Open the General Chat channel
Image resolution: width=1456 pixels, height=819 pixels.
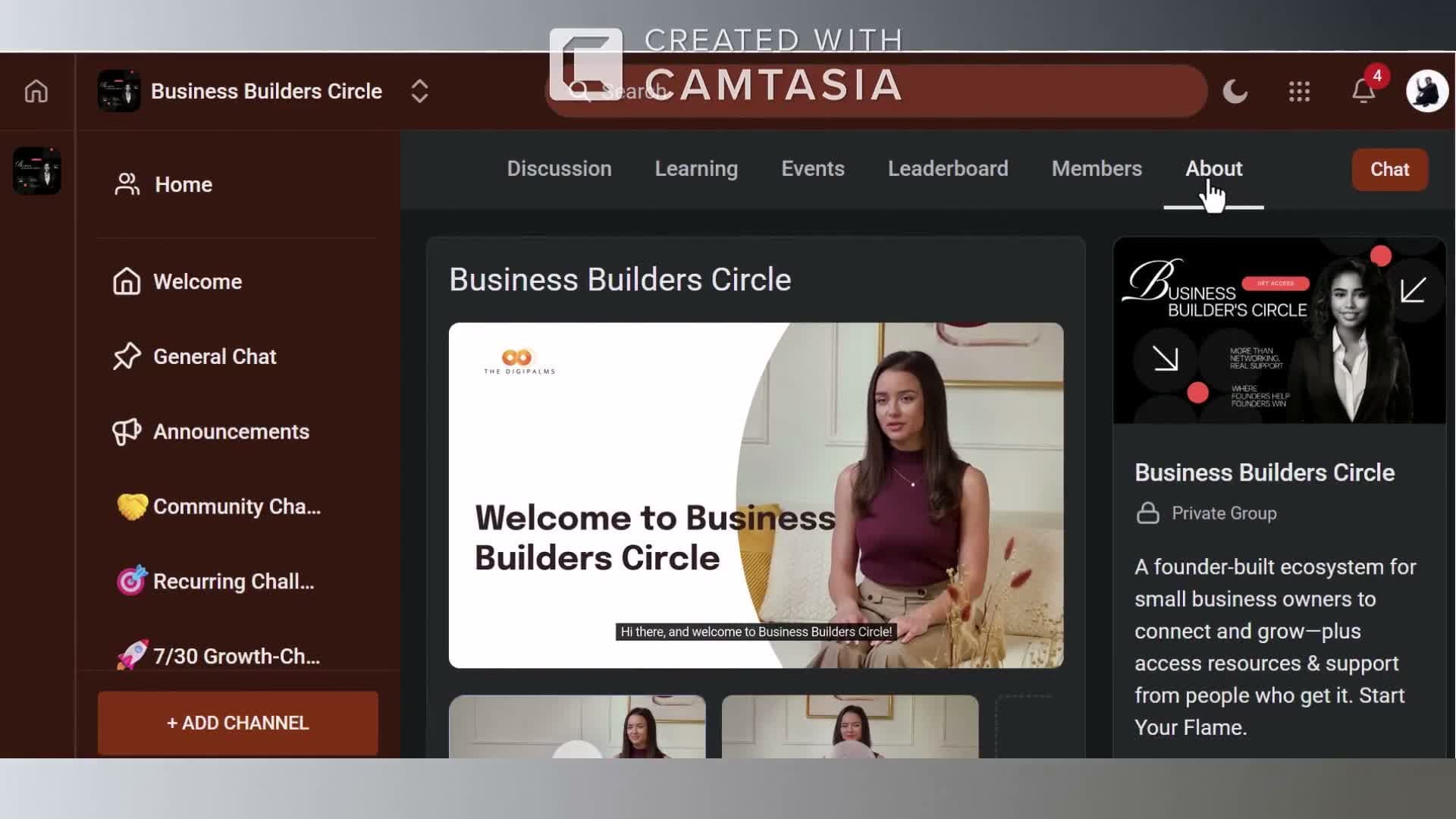click(214, 356)
